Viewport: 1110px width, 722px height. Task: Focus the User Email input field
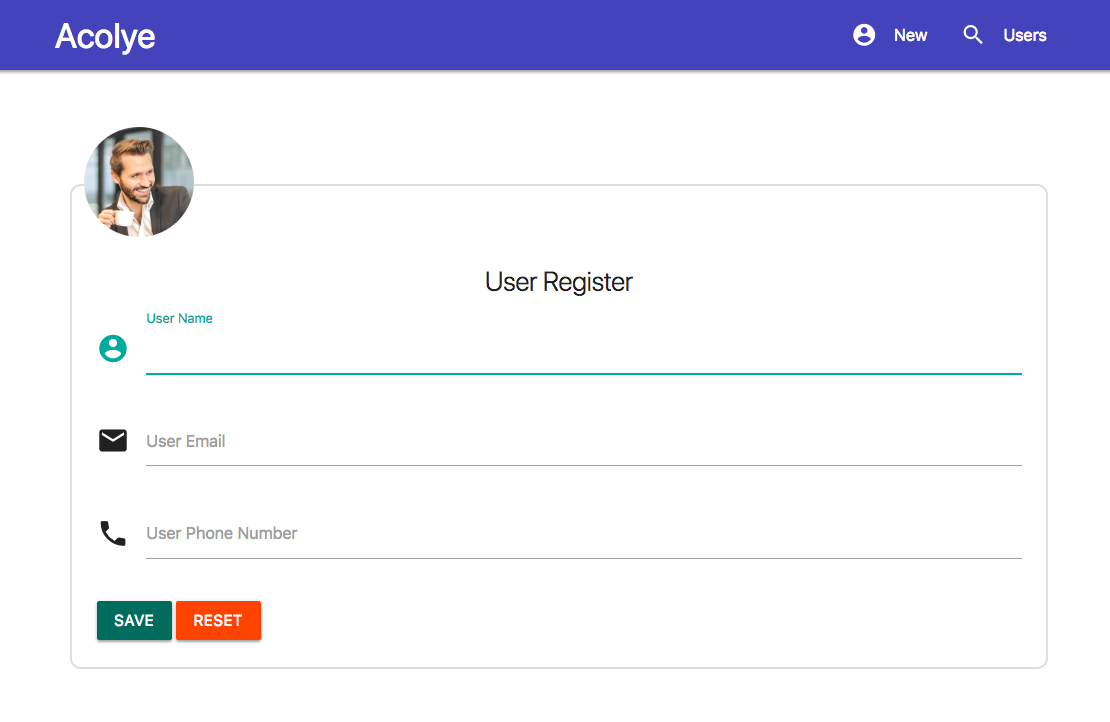coord(583,442)
